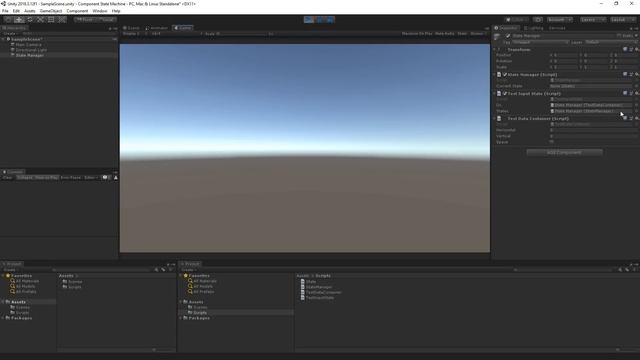Open the Tag dropdown in Inspector
640x360 pixels.
coord(540,42)
